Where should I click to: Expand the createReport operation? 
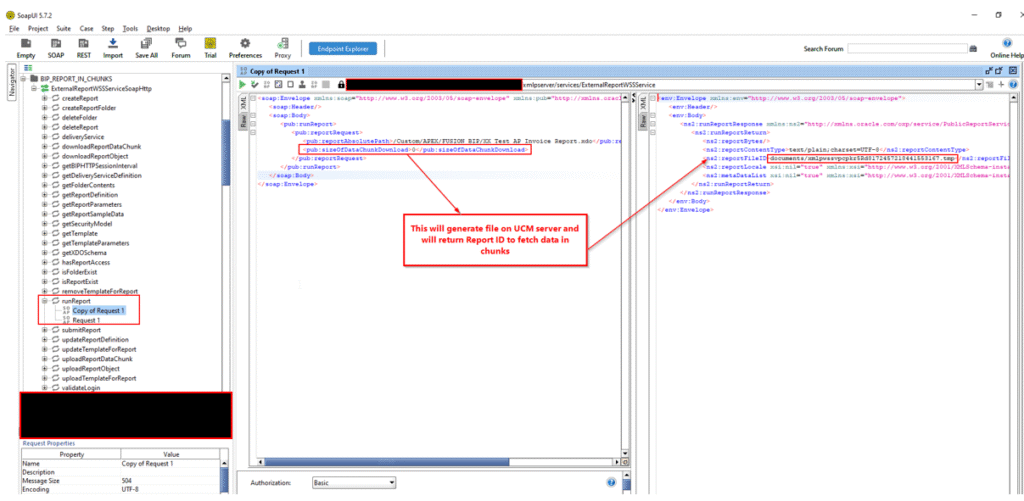[45, 97]
